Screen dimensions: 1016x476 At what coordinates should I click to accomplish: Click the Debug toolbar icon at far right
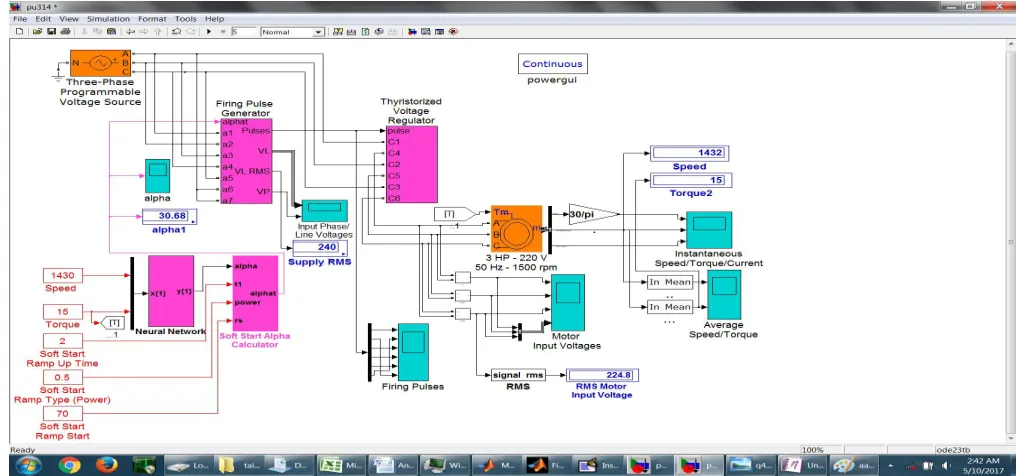pos(453,32)
